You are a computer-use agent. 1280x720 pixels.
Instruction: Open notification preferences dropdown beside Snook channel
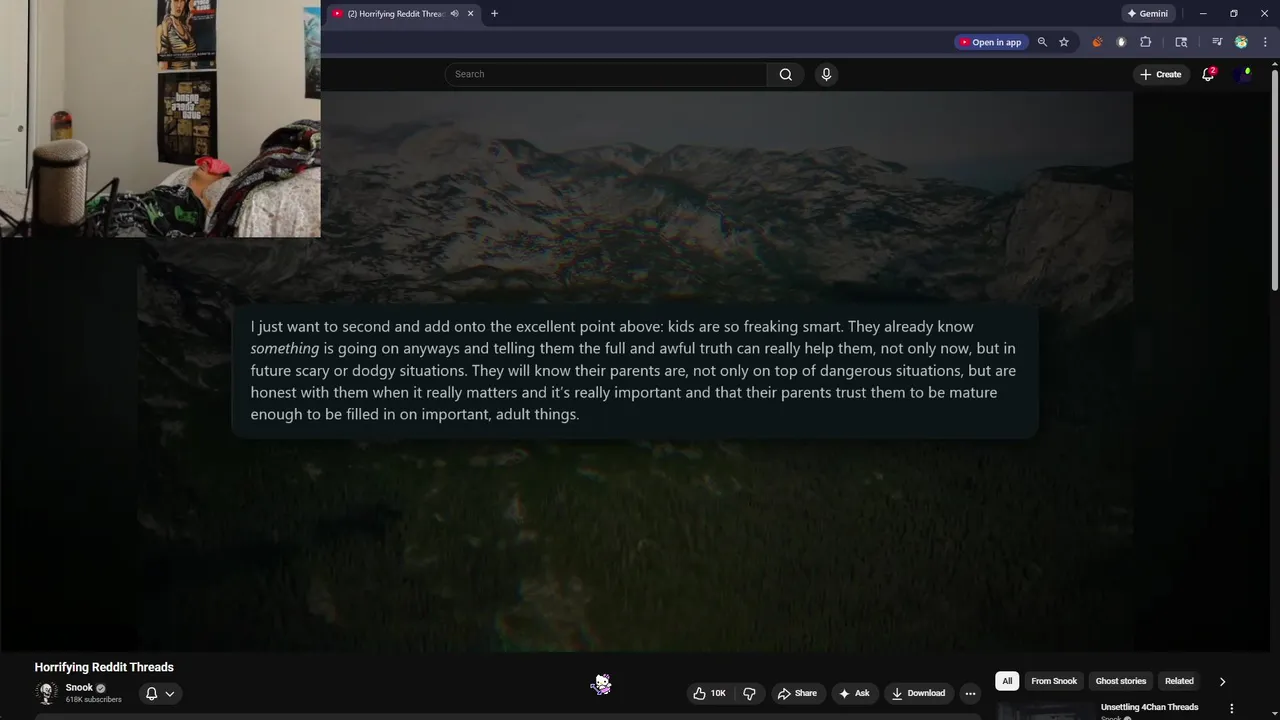coord(160,693)
